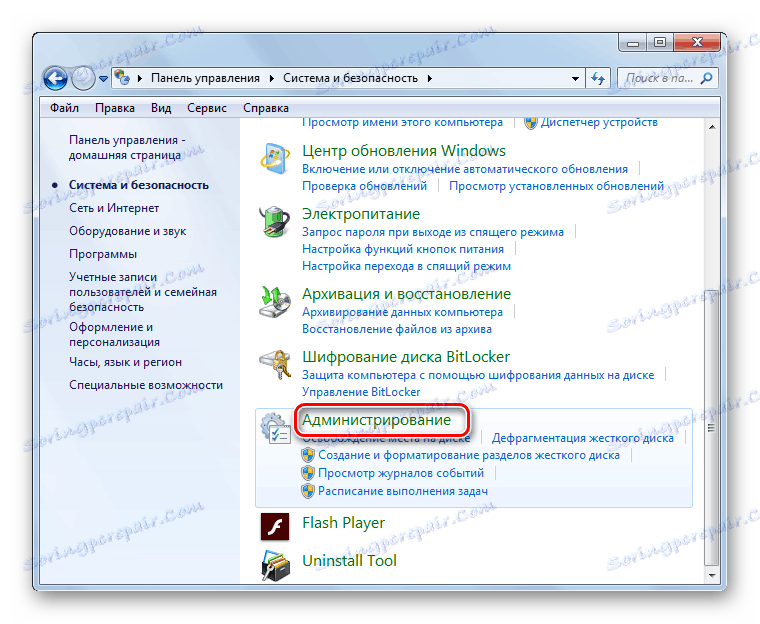Click Управление BitLocker link
Screen dimensions: 760x624
click(361, 392)
